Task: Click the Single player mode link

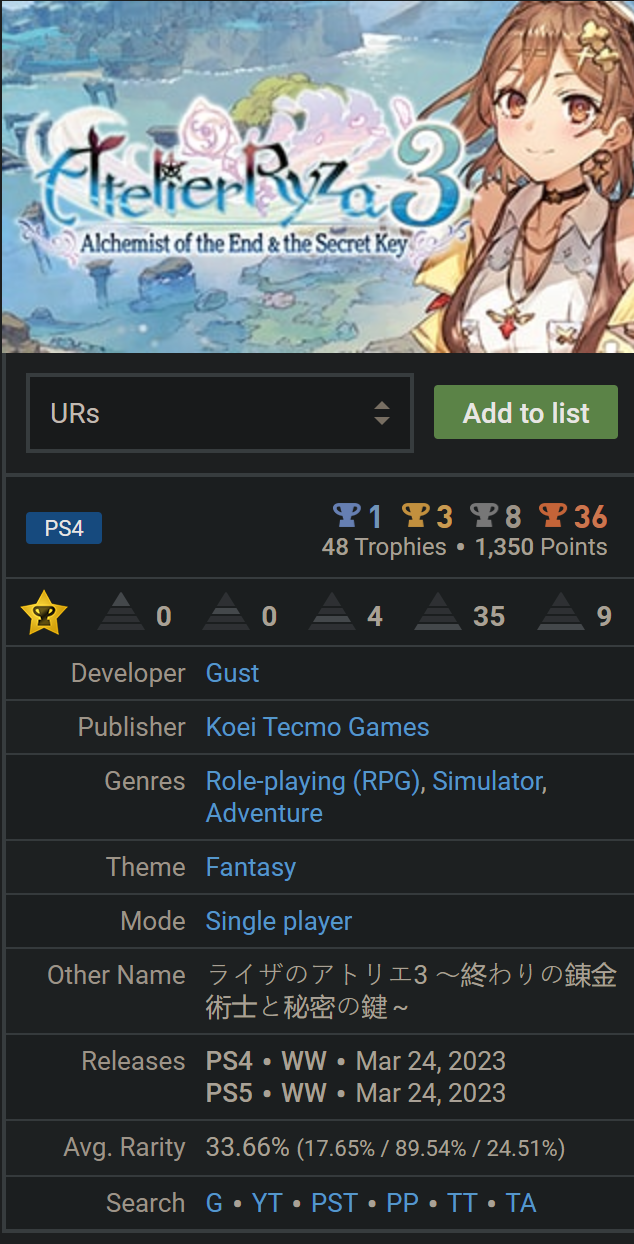Action: [278, 921]
